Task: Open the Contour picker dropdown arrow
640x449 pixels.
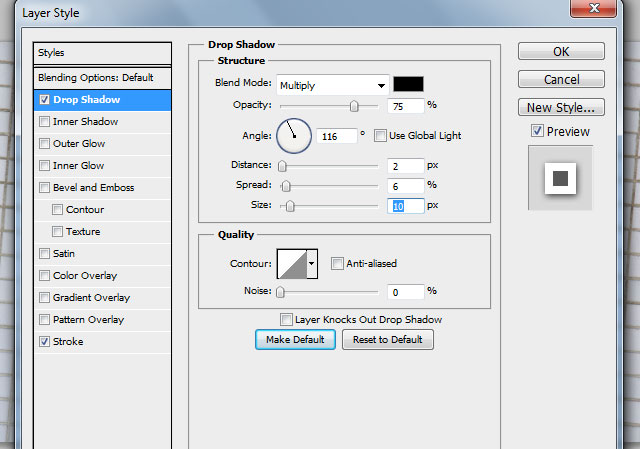Action: [312, 264]
